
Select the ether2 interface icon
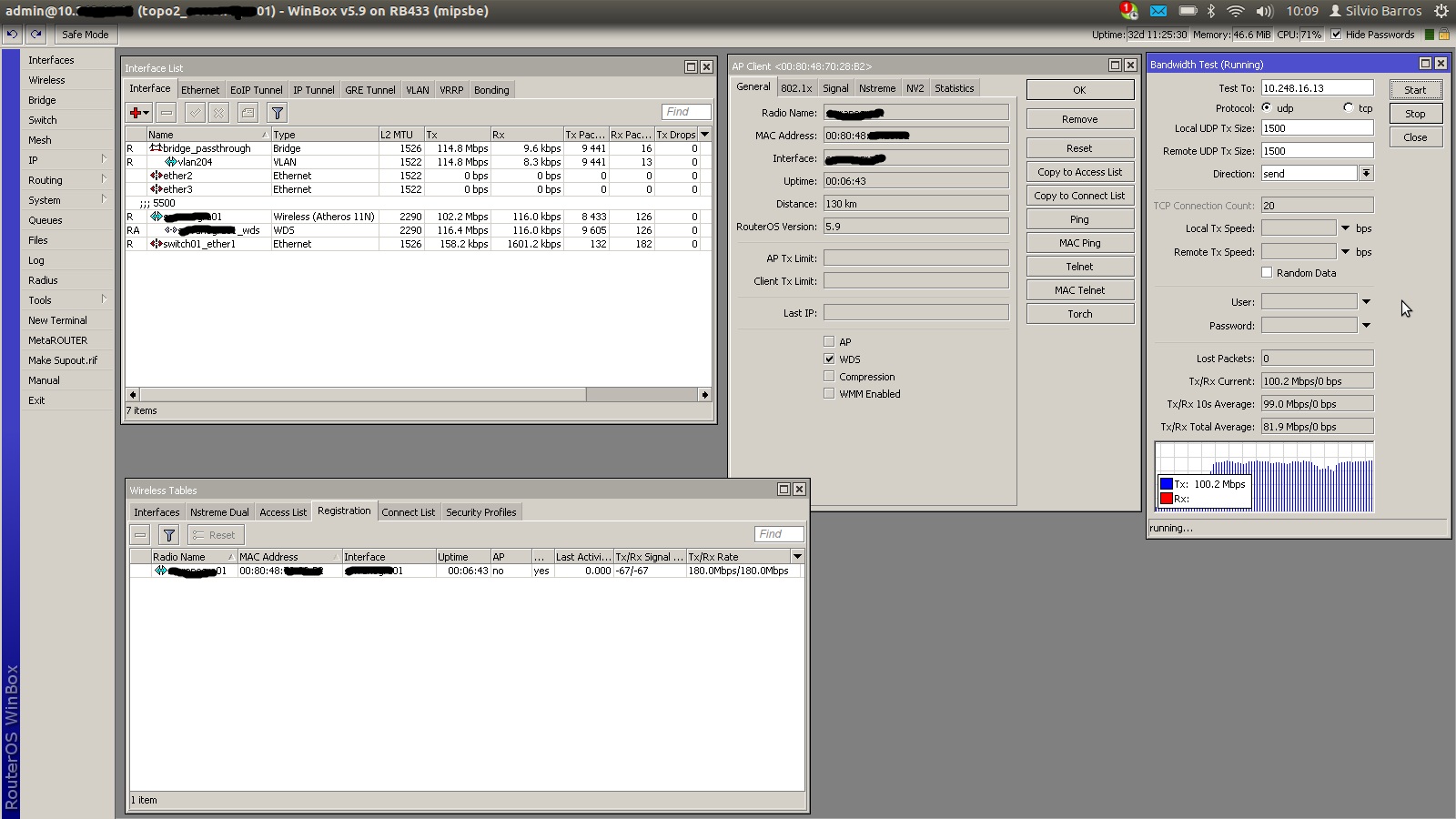pos(156,176)
